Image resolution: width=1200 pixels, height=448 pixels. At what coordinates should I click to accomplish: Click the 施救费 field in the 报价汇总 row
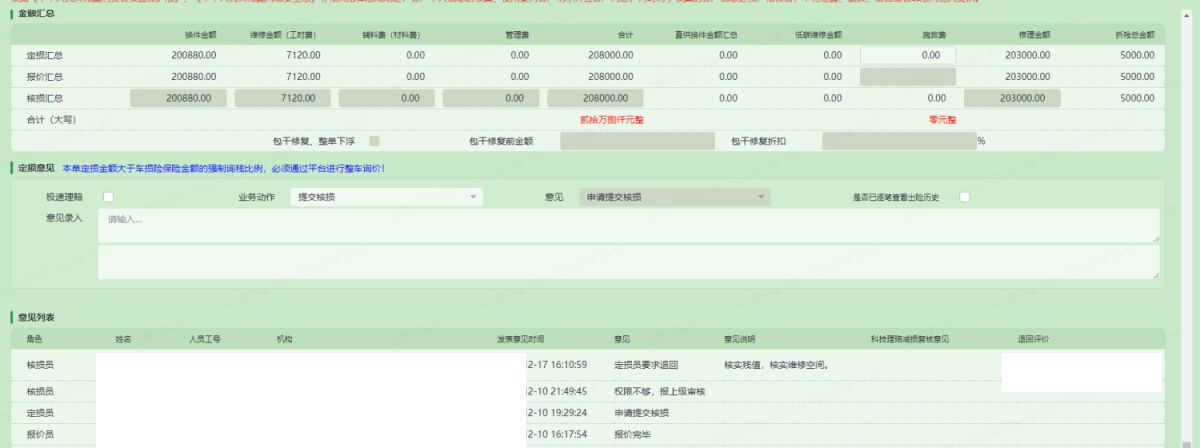(x=907, y=76)
